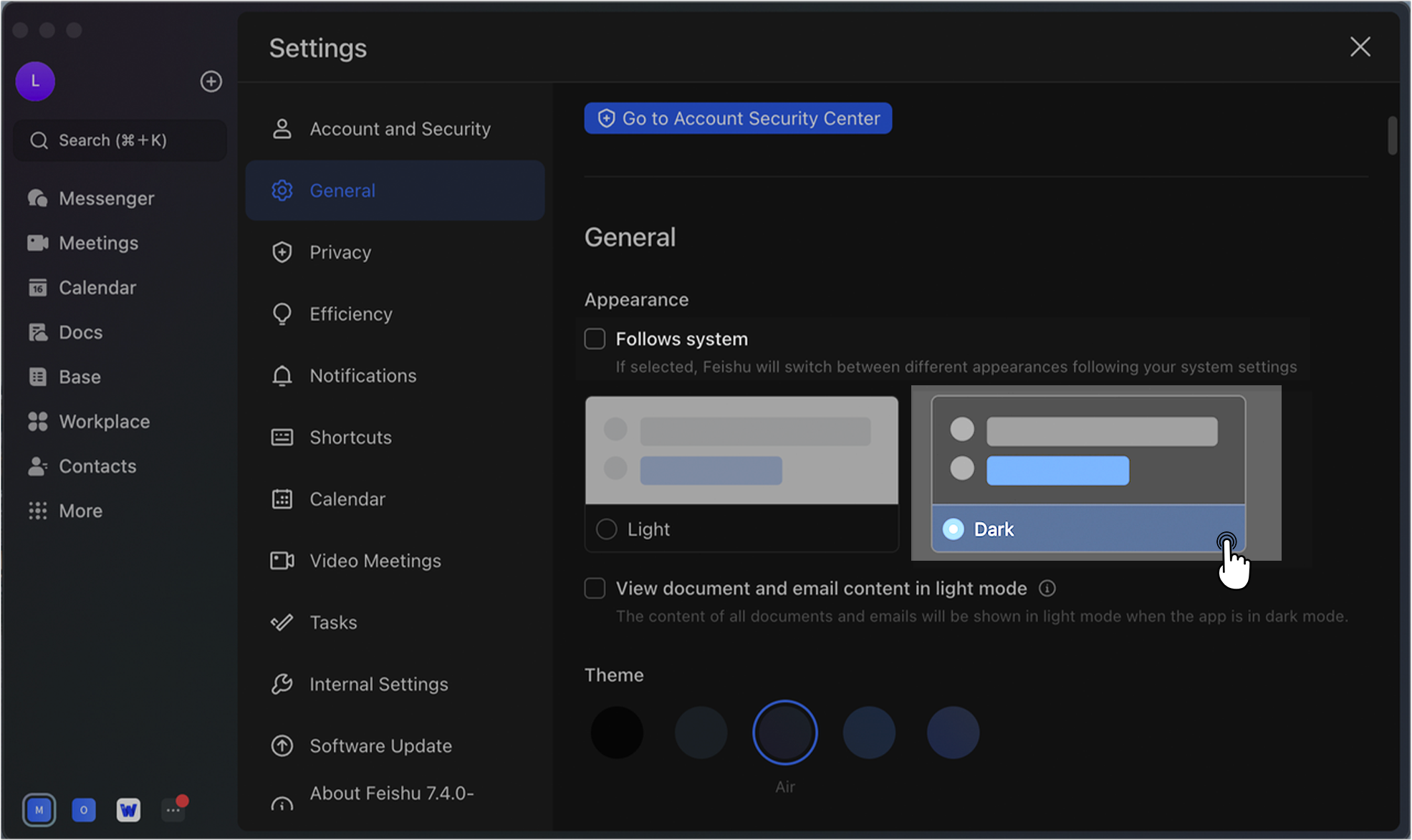Open the More menu in sidebar

pyautogui.click(x=80, y=510)
